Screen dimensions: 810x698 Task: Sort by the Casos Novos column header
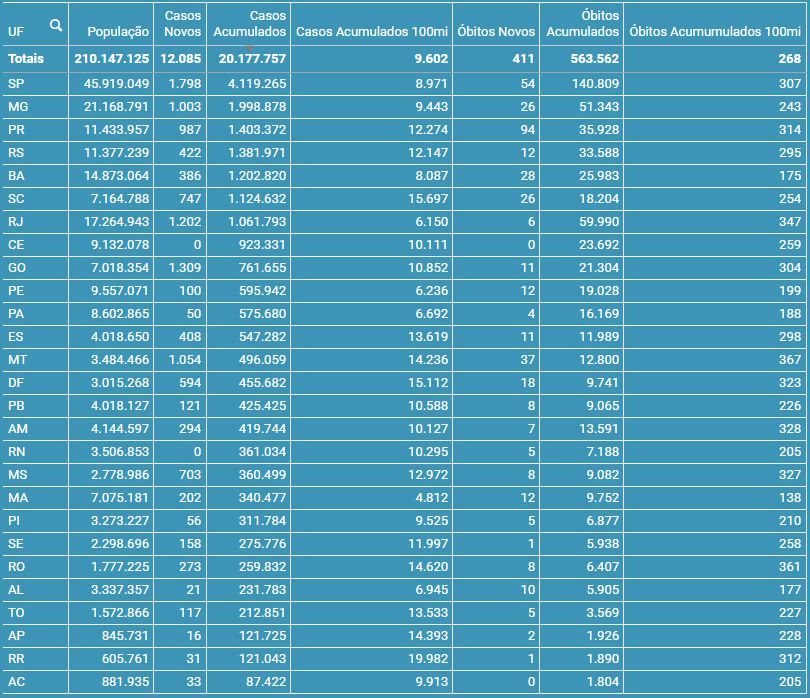181,24
